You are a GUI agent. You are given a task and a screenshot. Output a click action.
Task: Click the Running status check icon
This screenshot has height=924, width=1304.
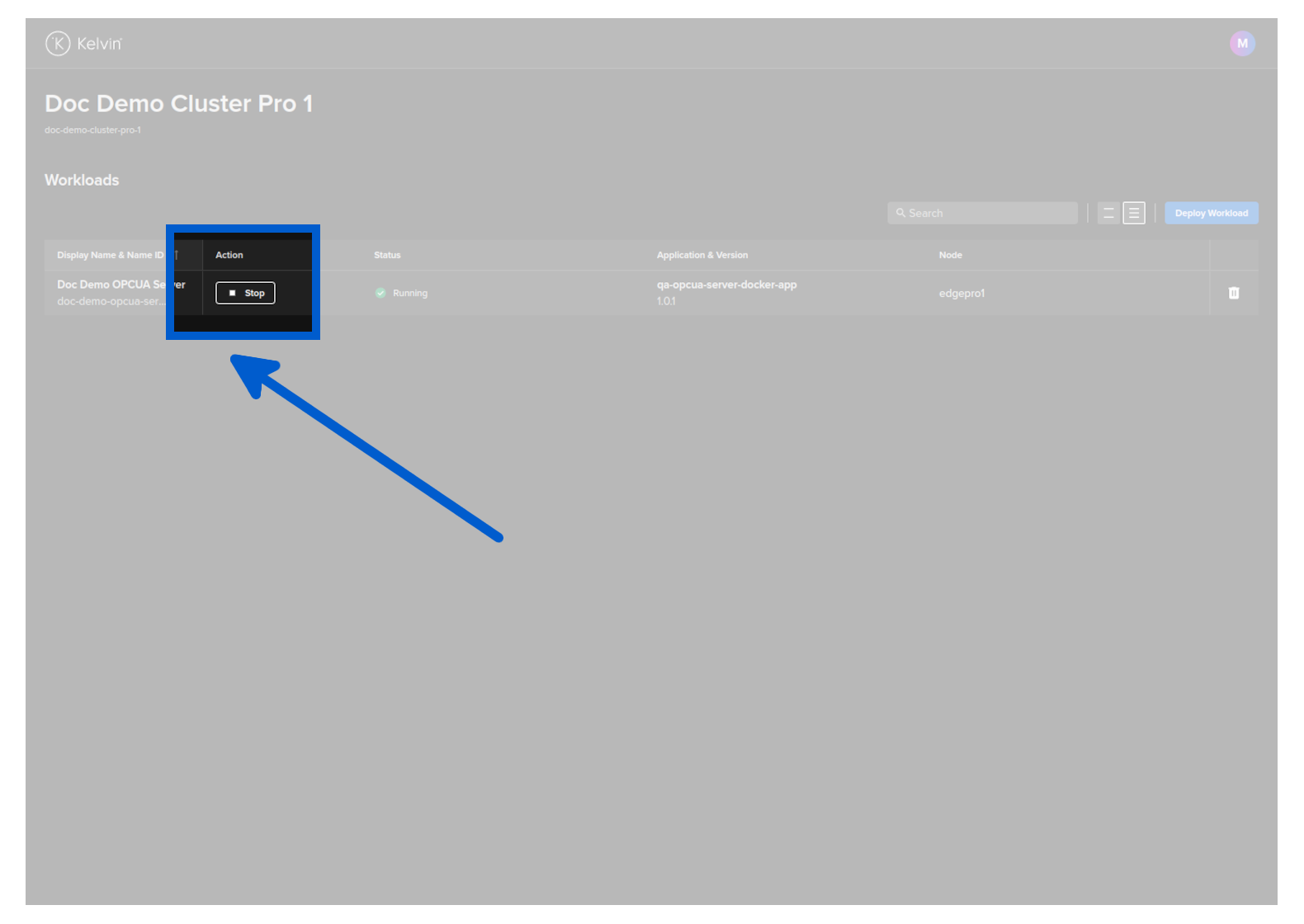(380, 293)
